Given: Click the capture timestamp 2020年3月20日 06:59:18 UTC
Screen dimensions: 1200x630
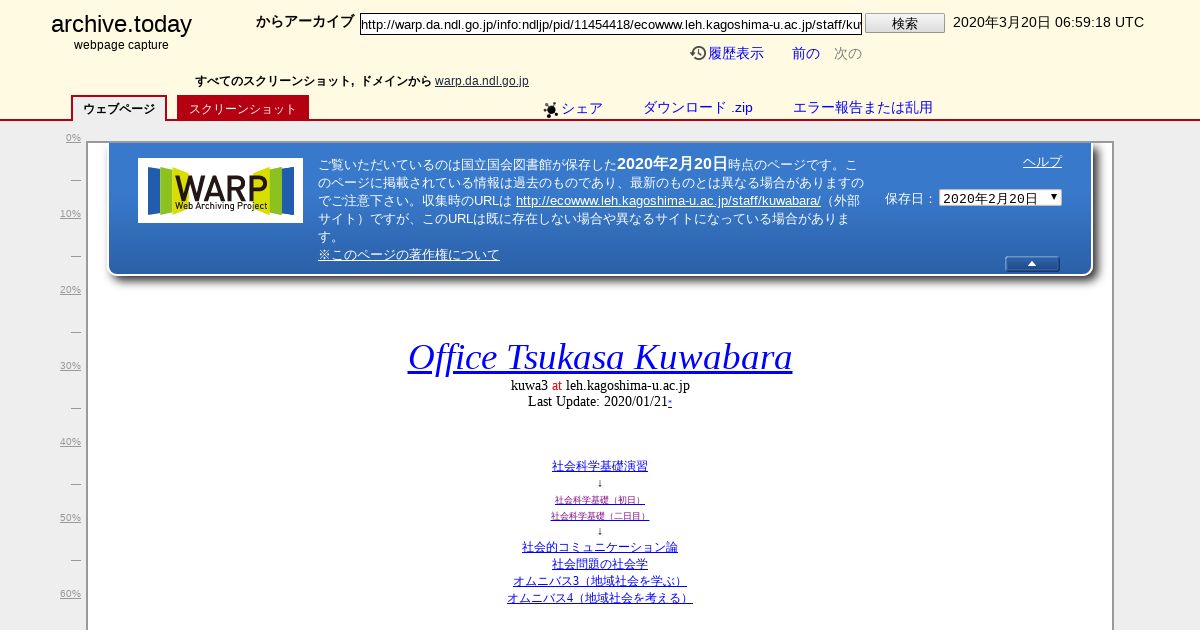Looking at the screenshot, I should click(x=1048, y=22).
